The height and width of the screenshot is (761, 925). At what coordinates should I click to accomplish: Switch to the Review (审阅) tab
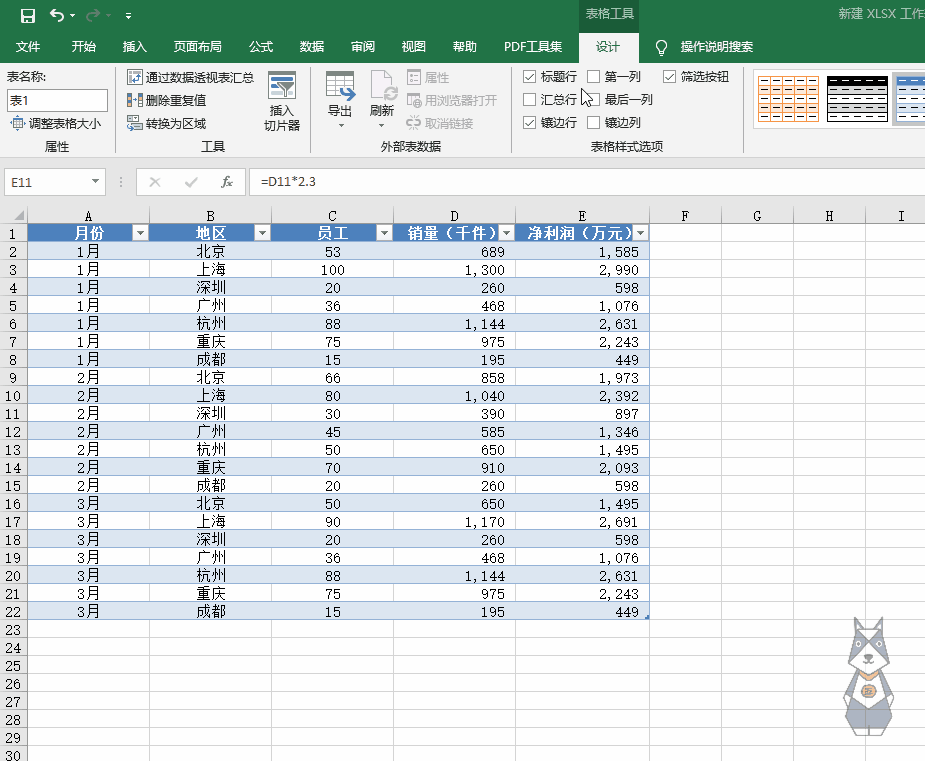click(363, 47)
